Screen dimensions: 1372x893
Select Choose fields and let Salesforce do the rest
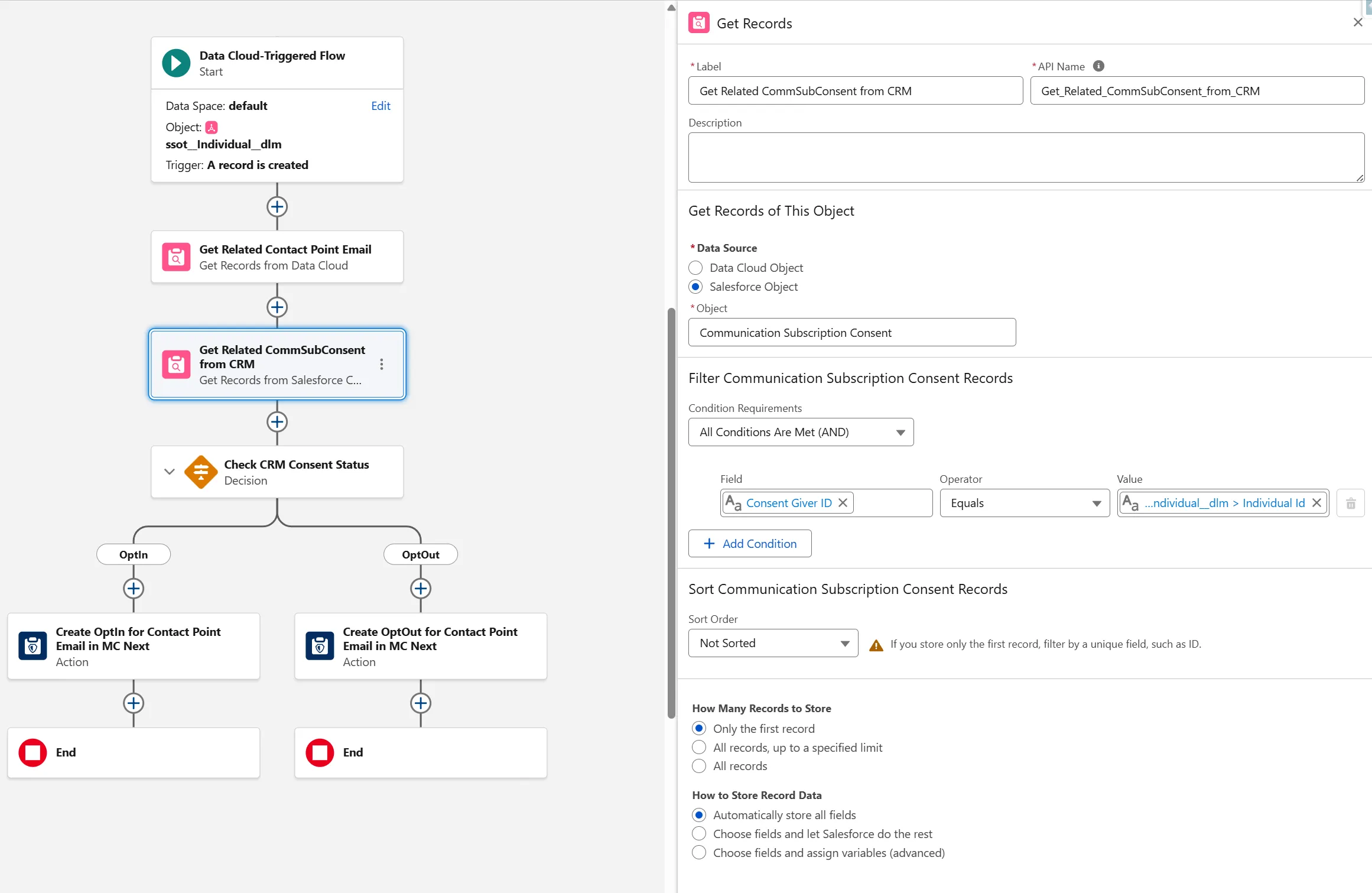tap(699, 834)
